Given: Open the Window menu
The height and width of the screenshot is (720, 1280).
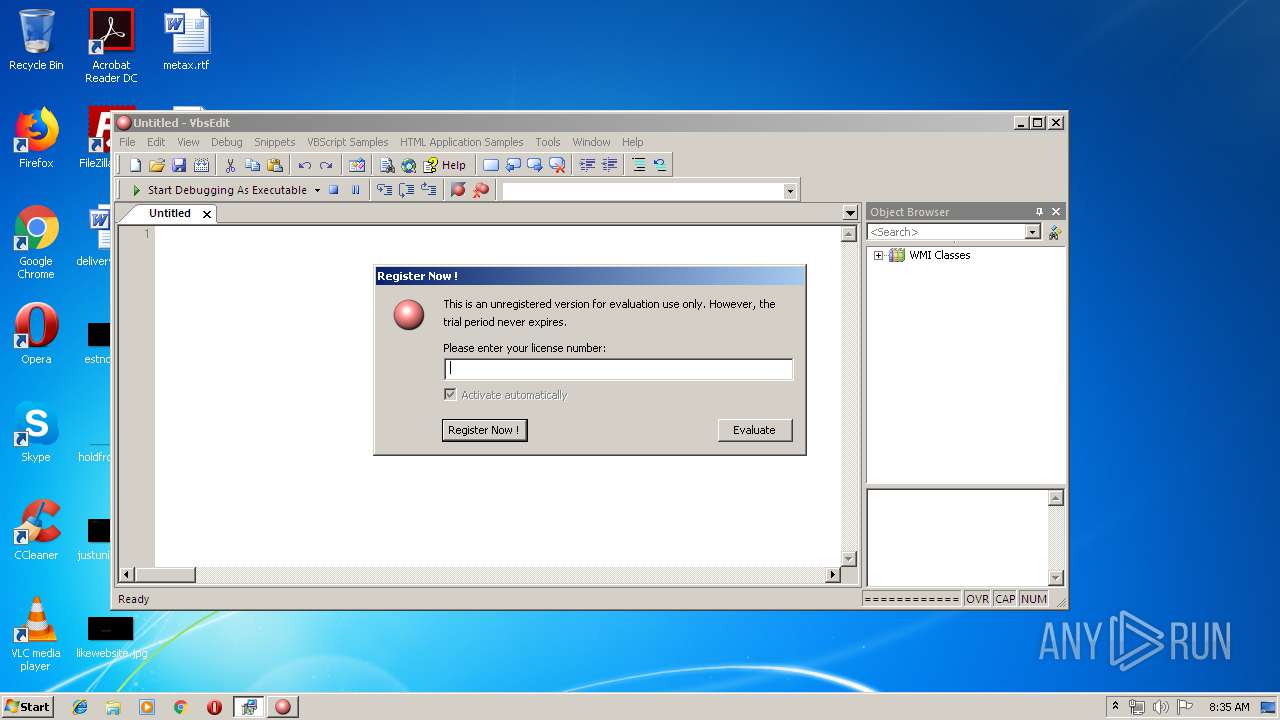Looking at the screenshot, I should pos(591,142).
